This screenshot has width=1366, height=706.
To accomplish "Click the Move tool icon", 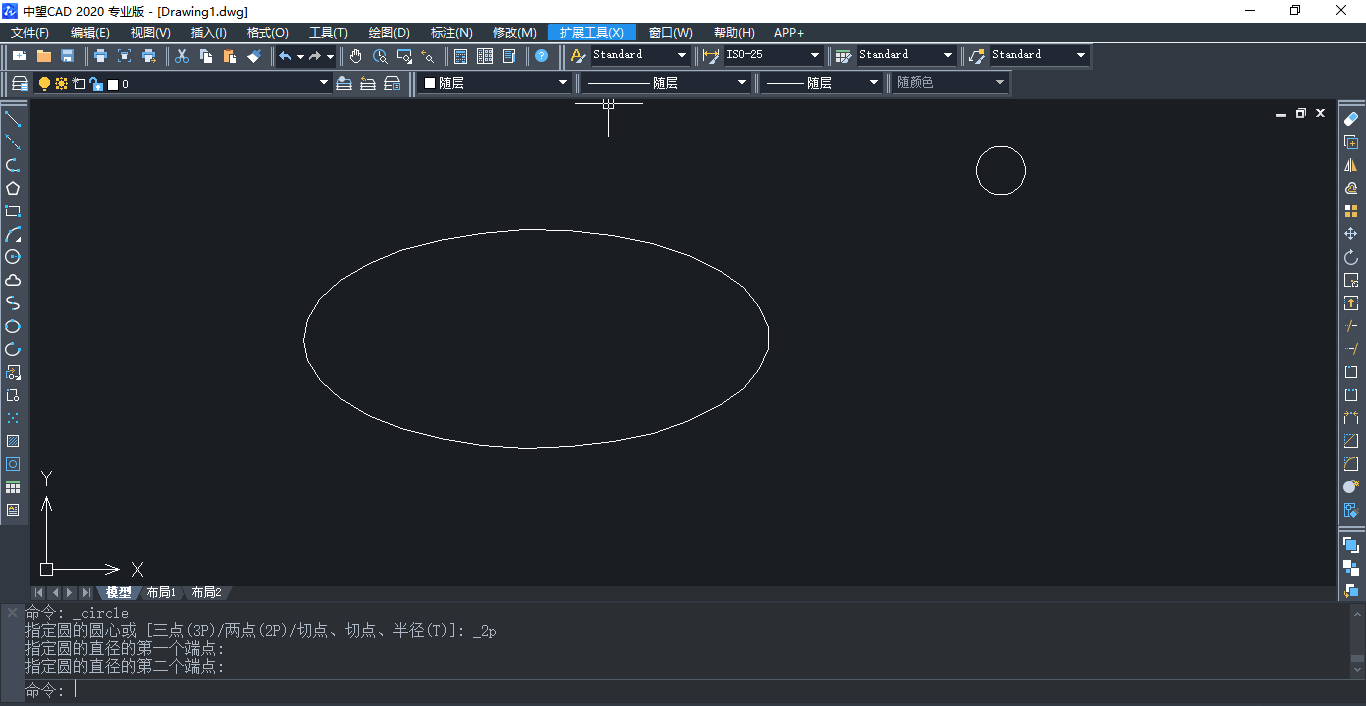I will pos(1351,234).
